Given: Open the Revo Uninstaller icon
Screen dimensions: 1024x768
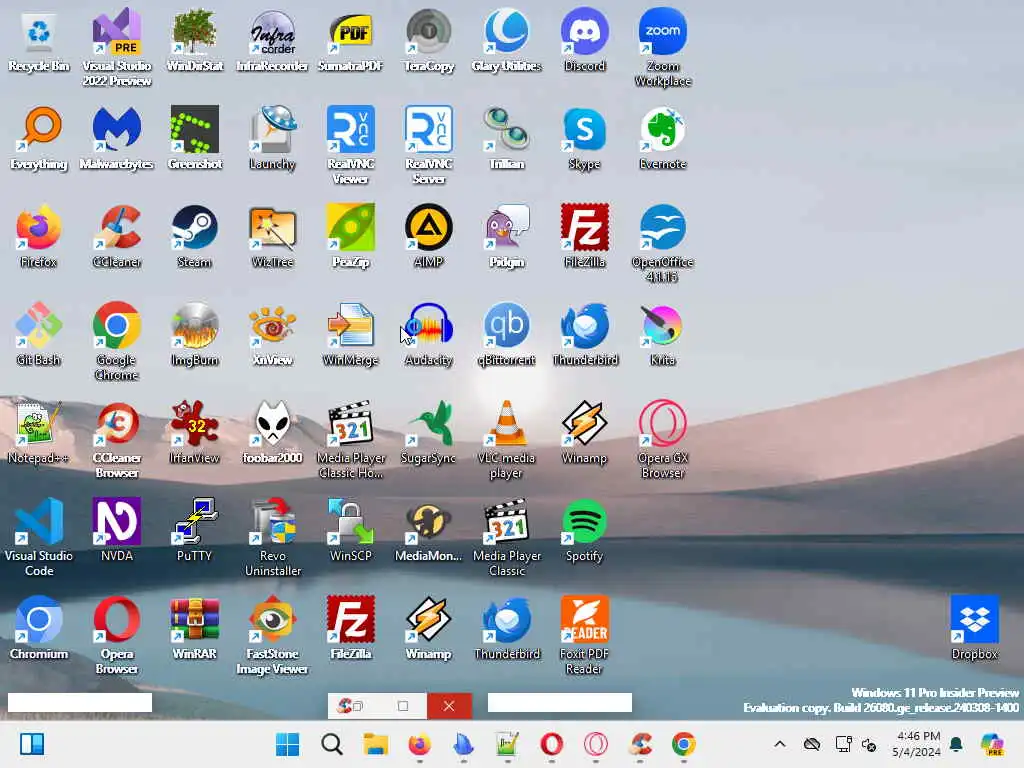Looking at the screenshot, I should pos(272,537).
